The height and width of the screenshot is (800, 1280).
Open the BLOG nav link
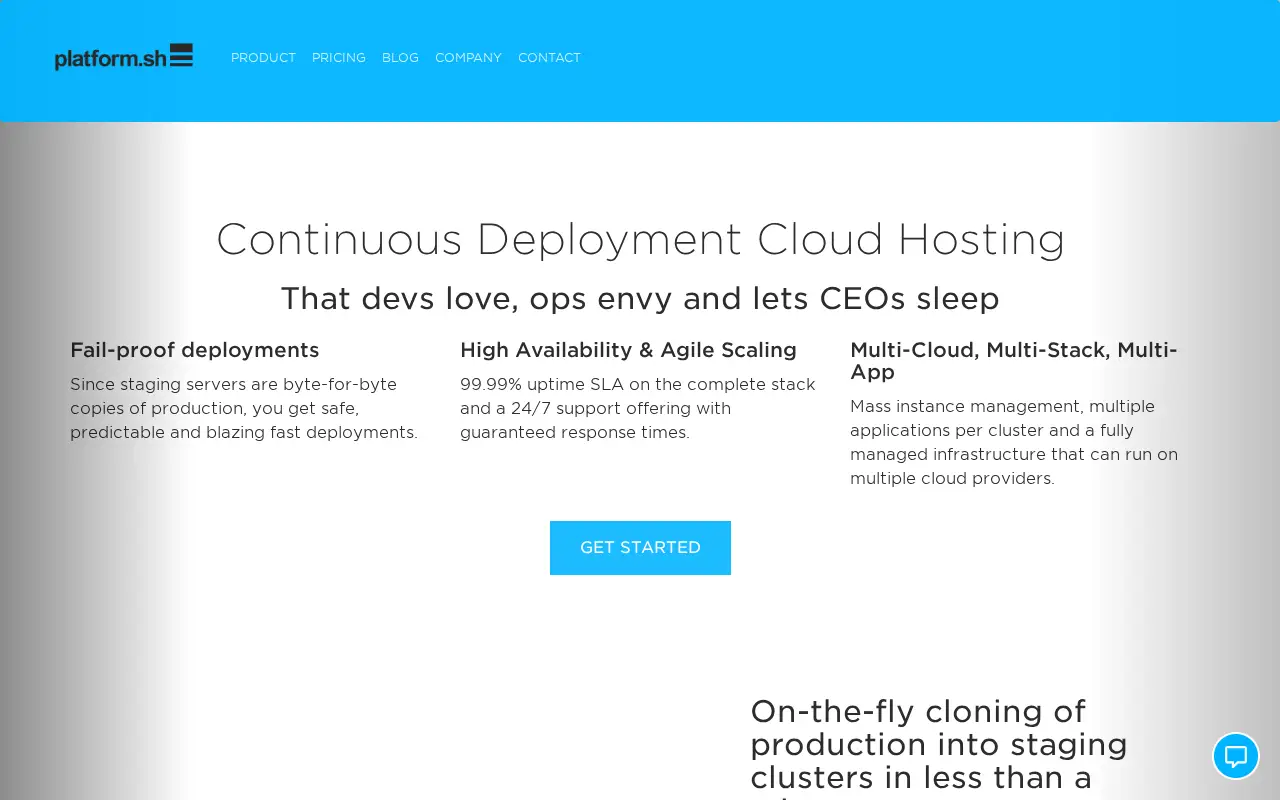point(400,58)
